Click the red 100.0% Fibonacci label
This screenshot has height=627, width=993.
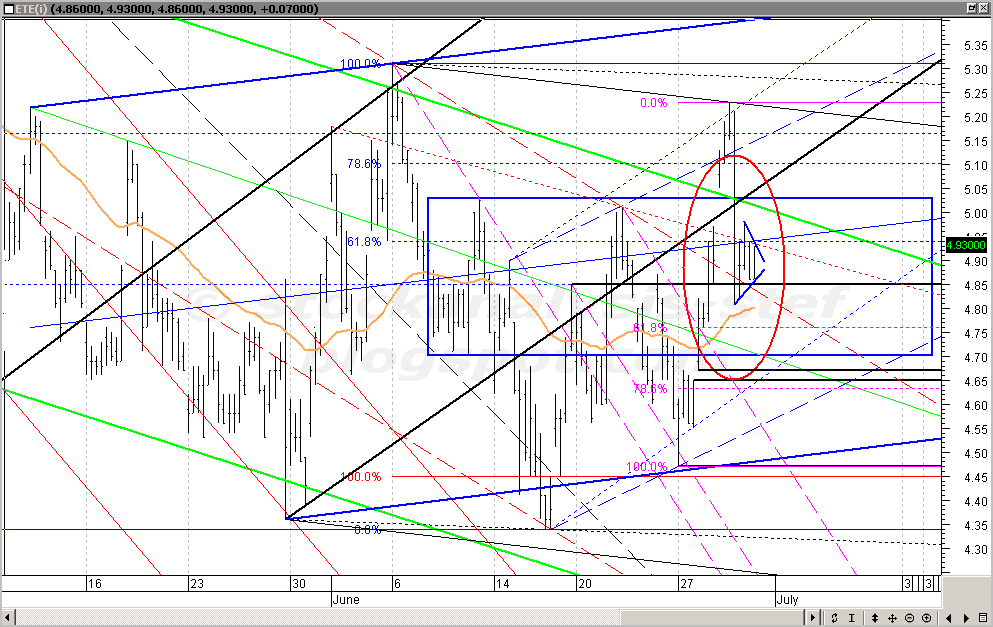(x=360, y=477)
